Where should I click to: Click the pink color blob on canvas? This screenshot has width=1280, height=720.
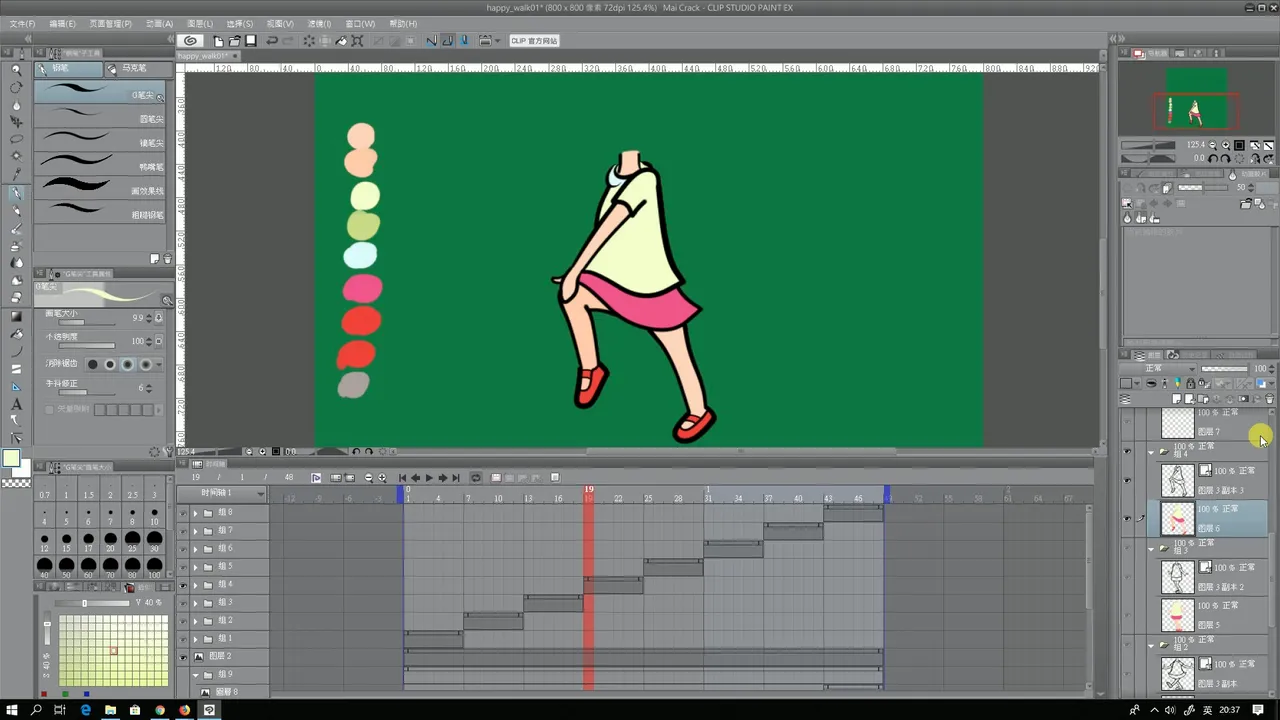coord(362,289)
